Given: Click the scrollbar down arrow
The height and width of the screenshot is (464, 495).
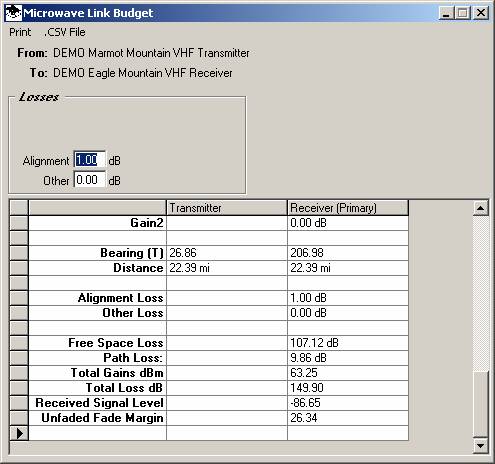Looking at the screenshot, I should [481, 445].
